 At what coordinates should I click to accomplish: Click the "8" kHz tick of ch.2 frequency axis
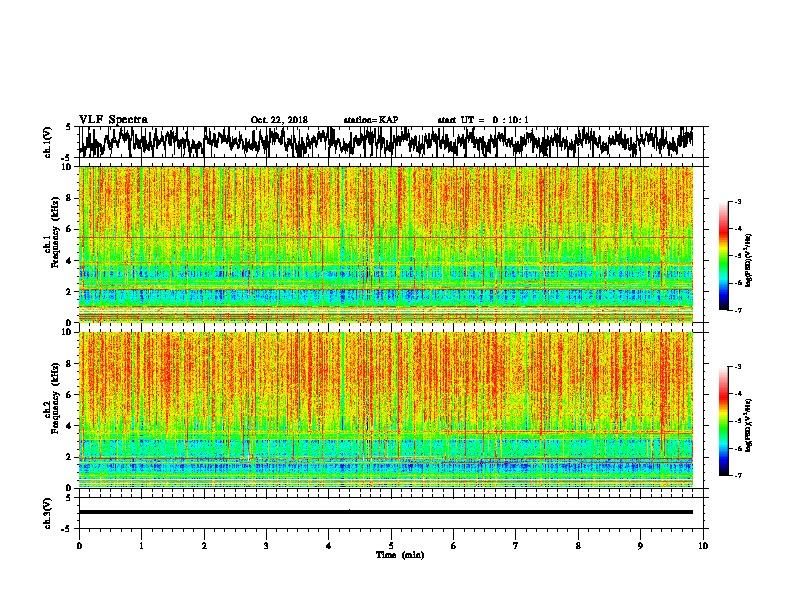70,364
